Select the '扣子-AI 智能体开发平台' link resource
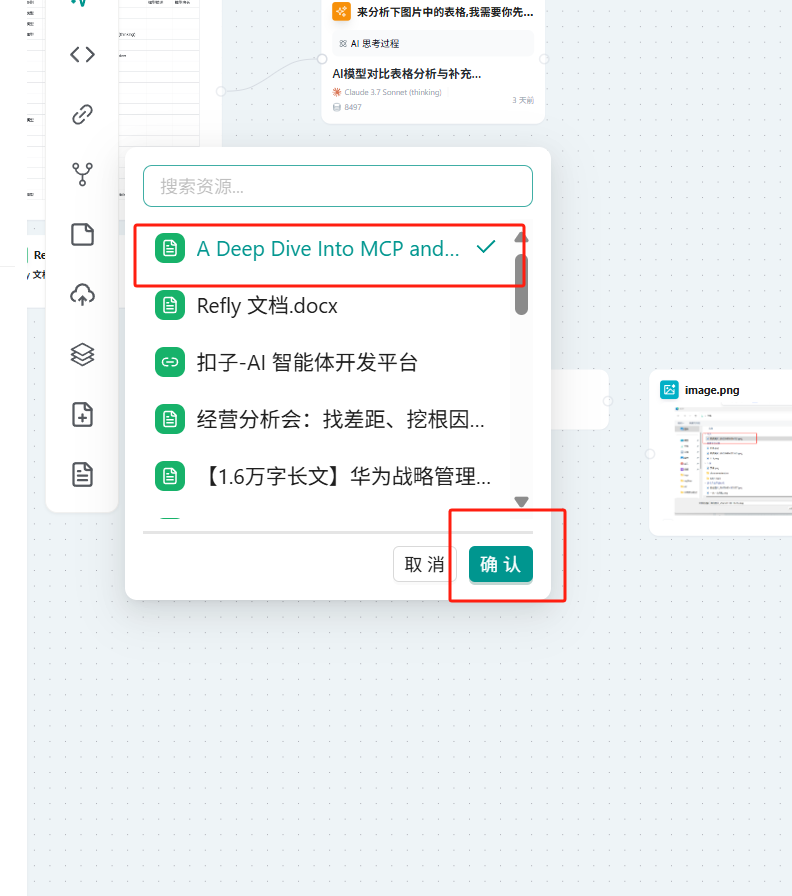 tap(306, 363)
